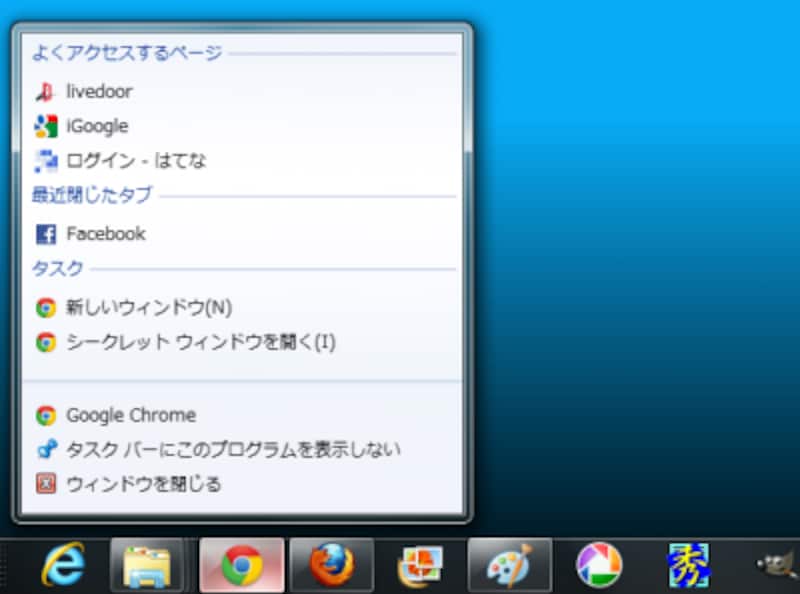Click the GIMP taskbar icon
Image resolution: width=800 pixels, height=594 pixels.
point(778,565)
